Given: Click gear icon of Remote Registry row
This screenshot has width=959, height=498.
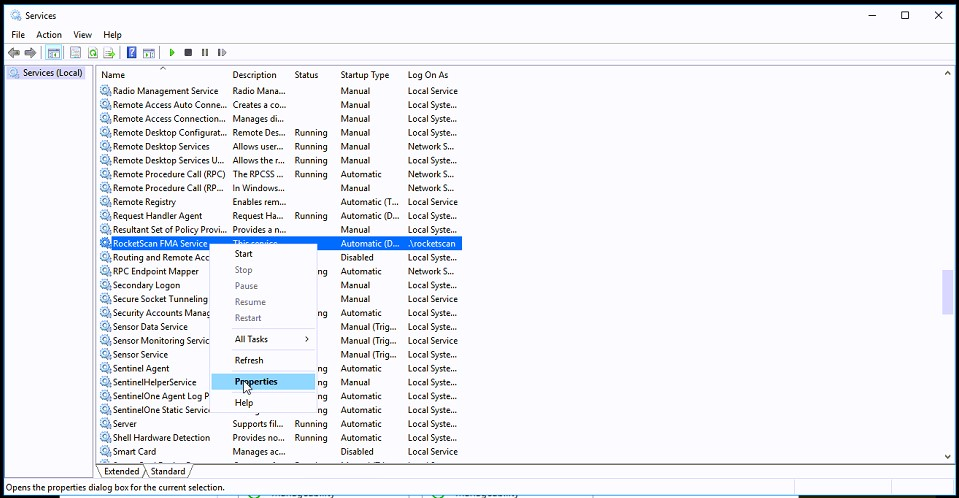Looking at the screenshot, I should pyautogui.click(x=106, y=202).
